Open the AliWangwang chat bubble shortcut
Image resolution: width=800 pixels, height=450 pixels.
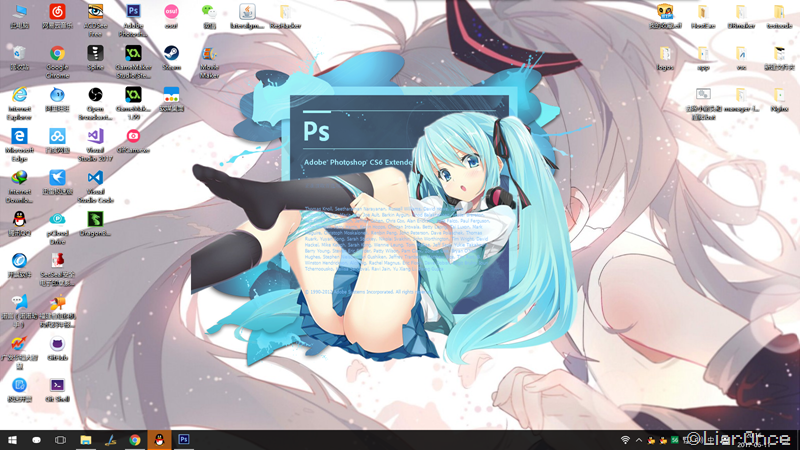[x=19, y=302]
